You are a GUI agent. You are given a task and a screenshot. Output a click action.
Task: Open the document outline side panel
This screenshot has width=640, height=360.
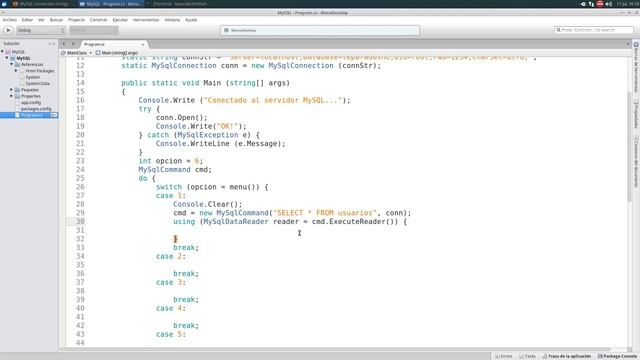point(636,161)
